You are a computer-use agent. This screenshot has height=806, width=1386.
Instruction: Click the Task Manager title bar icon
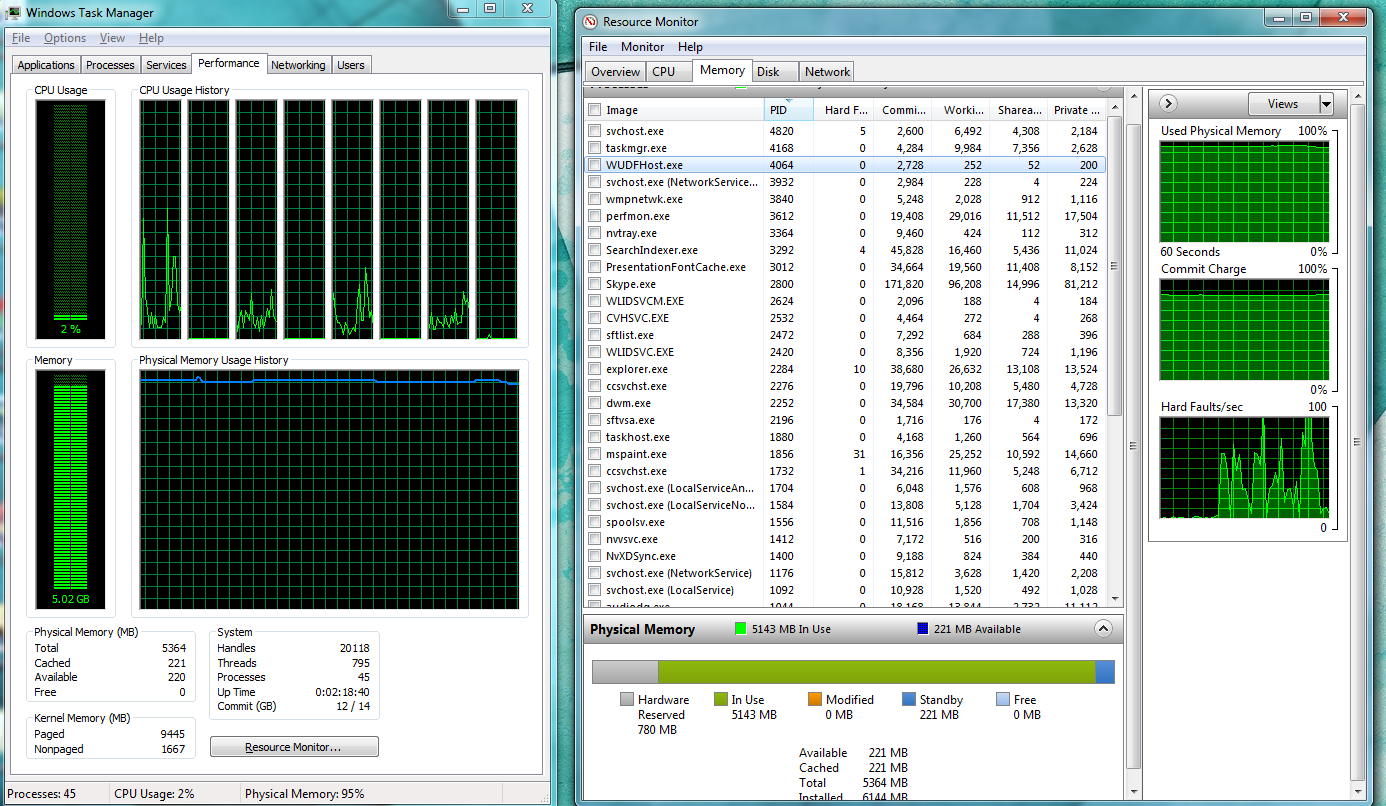coord(14,13)
